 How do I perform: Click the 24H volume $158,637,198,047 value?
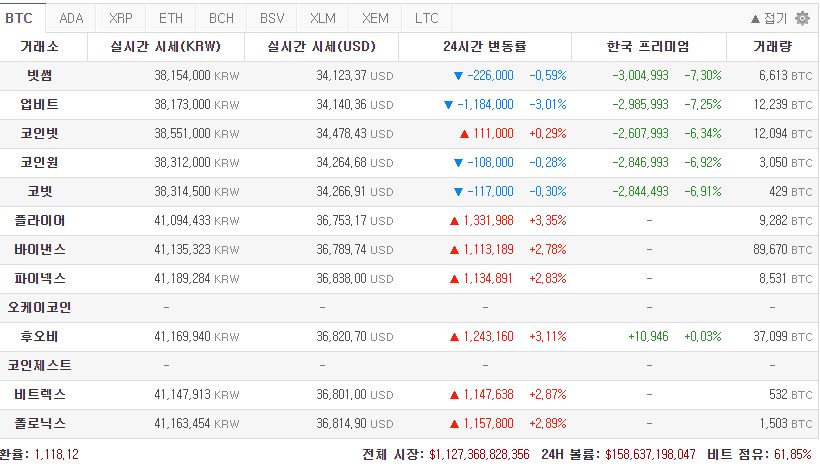pos(651,455)
